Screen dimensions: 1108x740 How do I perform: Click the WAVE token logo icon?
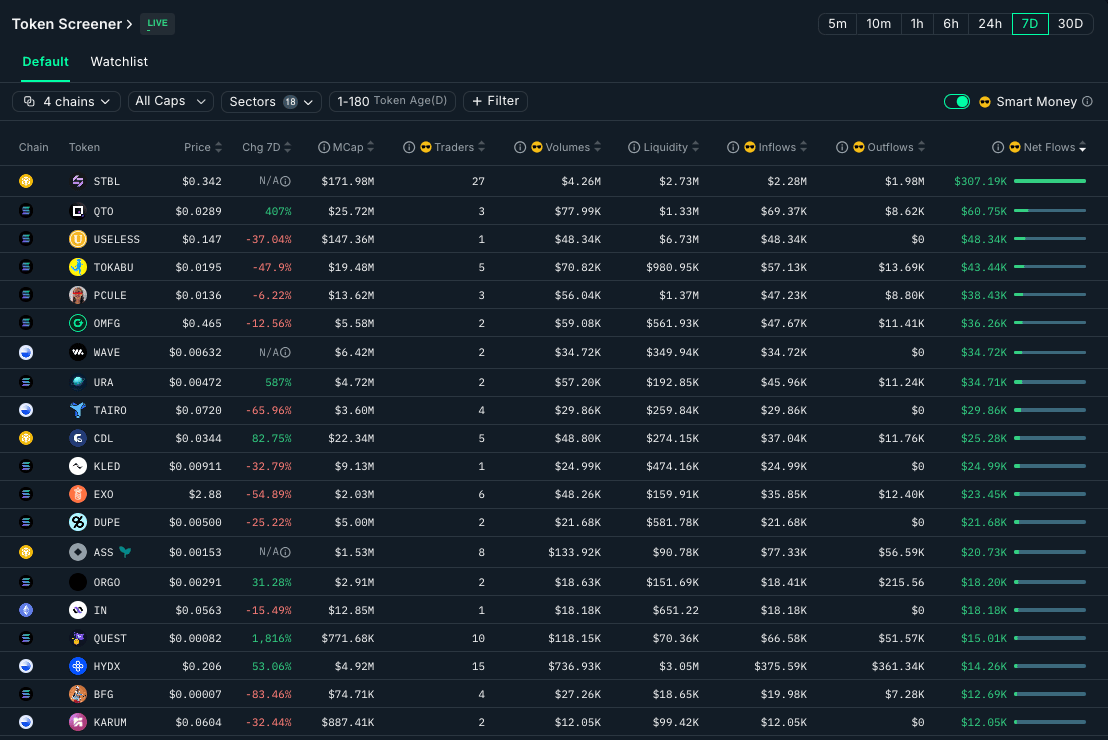coord(78,352)
